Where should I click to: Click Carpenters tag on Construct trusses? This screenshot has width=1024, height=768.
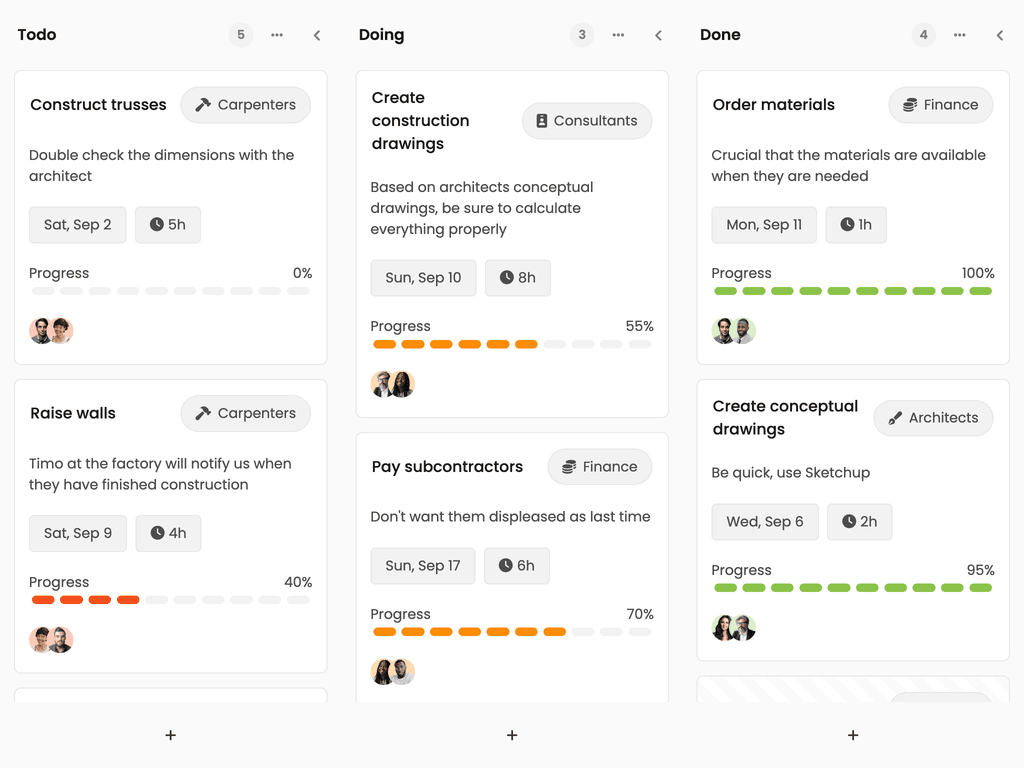(x=246, y=104)
